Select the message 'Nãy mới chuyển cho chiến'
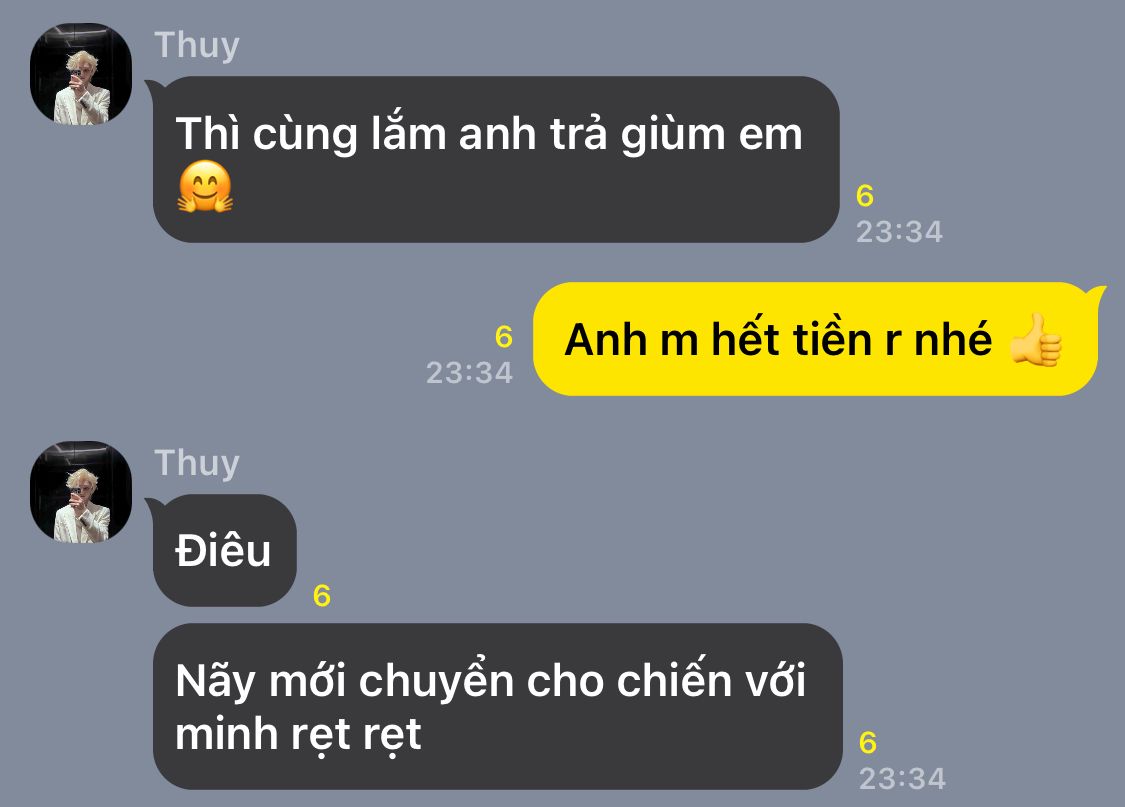The width and height of the screenshot is (1125, 807). (x=497, y=707)
